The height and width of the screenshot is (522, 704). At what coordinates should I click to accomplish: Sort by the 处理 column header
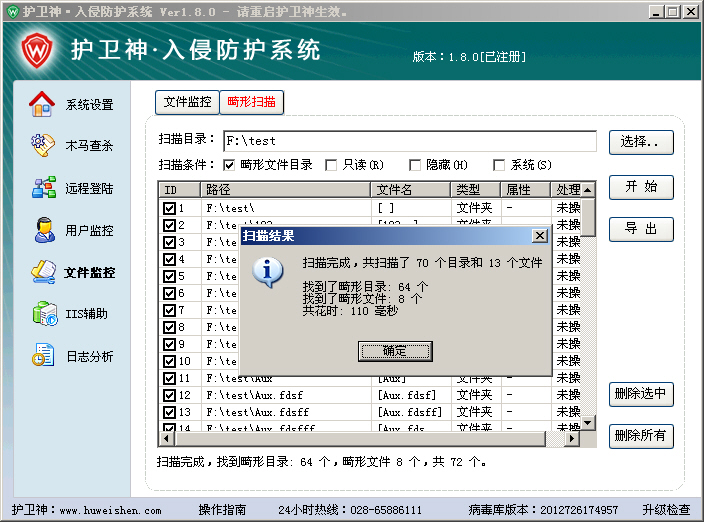click(x=566, y=190)
